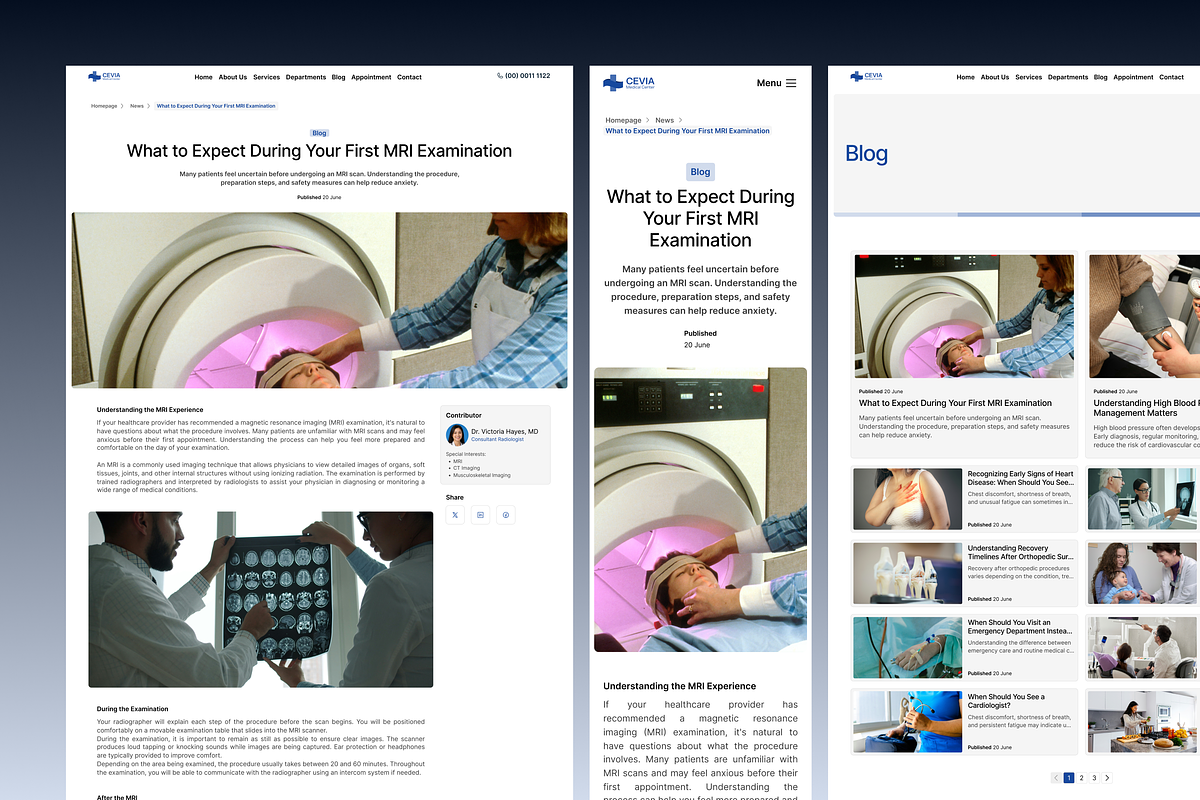
Task: Click the breadcrumb chevron after Homepage in desktop article
Action: click(x=124, y=106)
